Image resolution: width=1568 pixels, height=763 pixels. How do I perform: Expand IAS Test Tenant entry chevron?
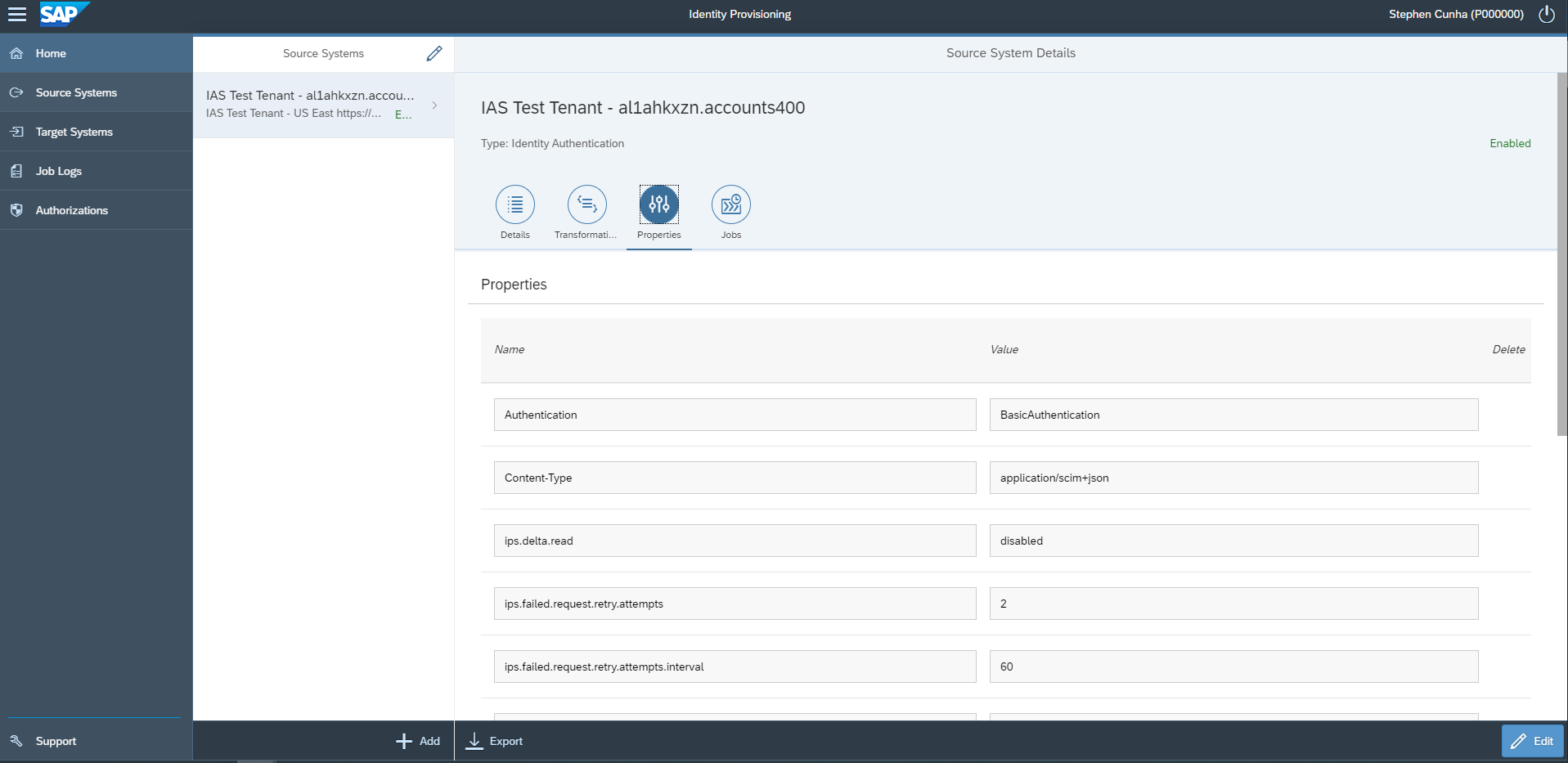point(434,105)
